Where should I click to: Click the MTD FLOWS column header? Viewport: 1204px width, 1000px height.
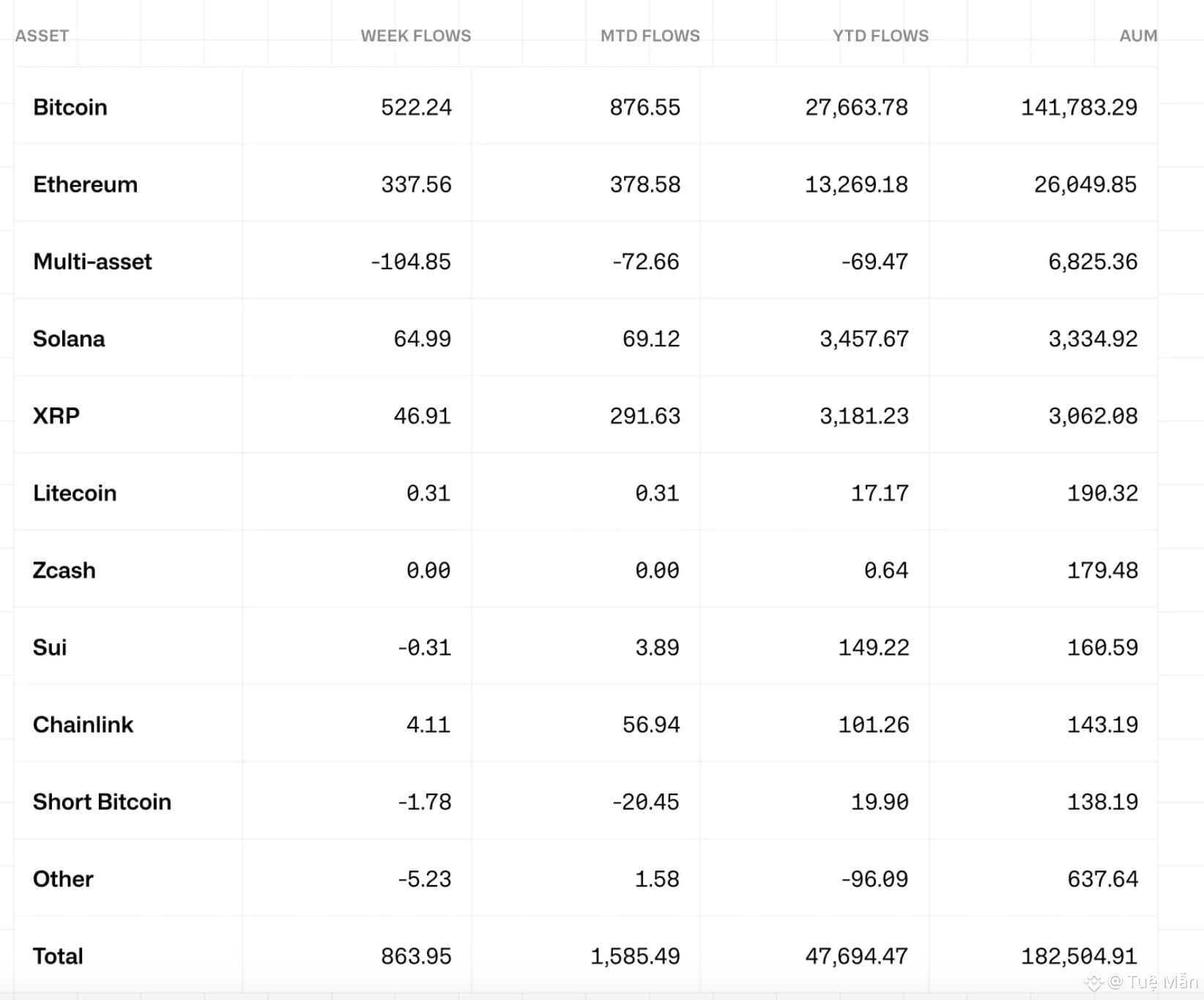(650, 36)
